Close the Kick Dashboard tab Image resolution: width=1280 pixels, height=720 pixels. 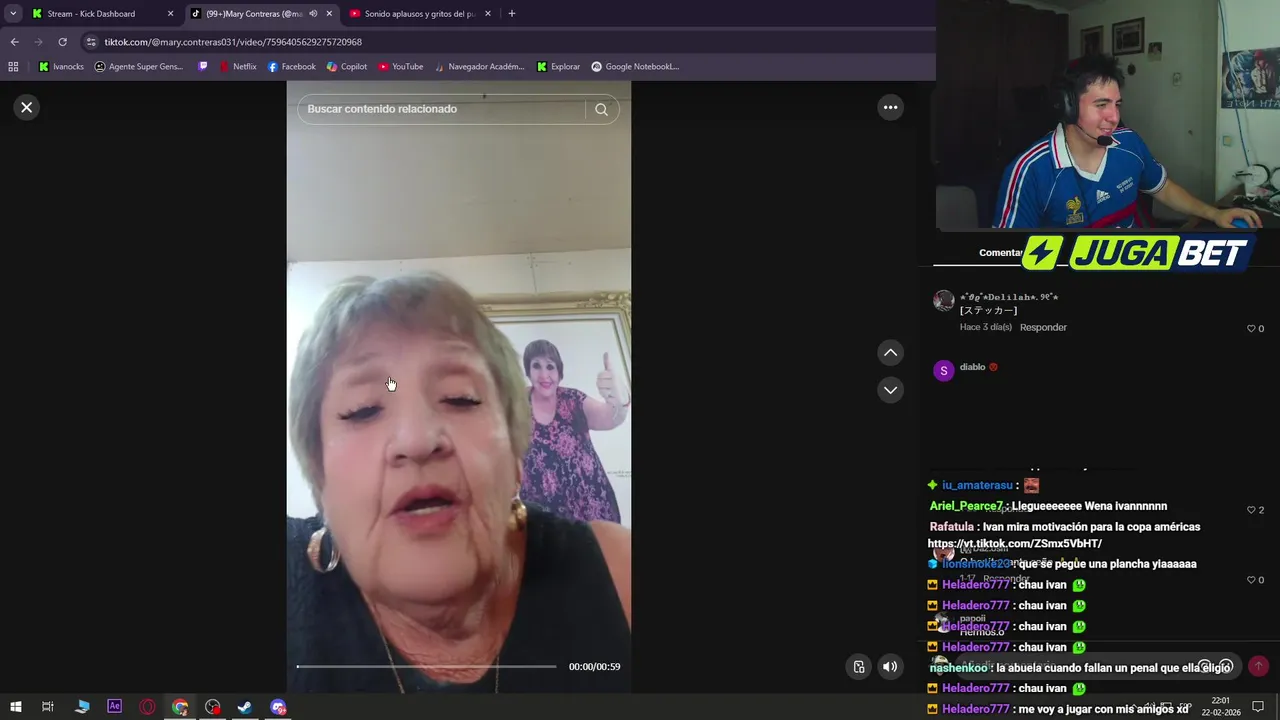tap(170, 14)
